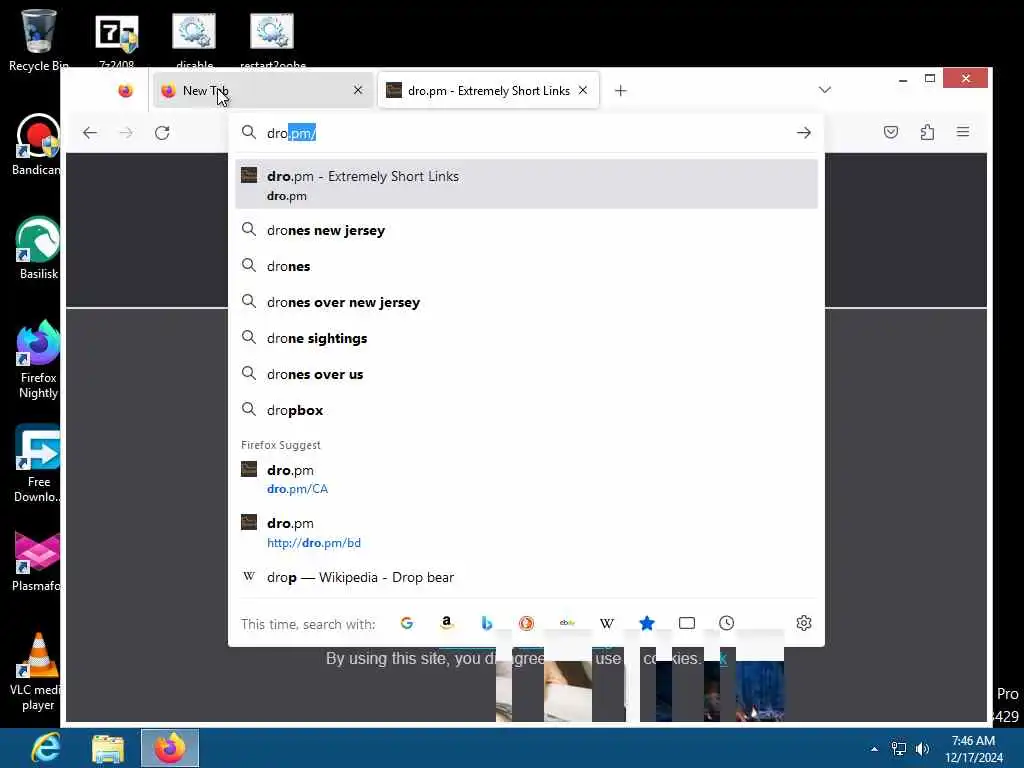
Task: Select the pinned Firefox tab
Action: pyautogui.click(x=125, y=91)
